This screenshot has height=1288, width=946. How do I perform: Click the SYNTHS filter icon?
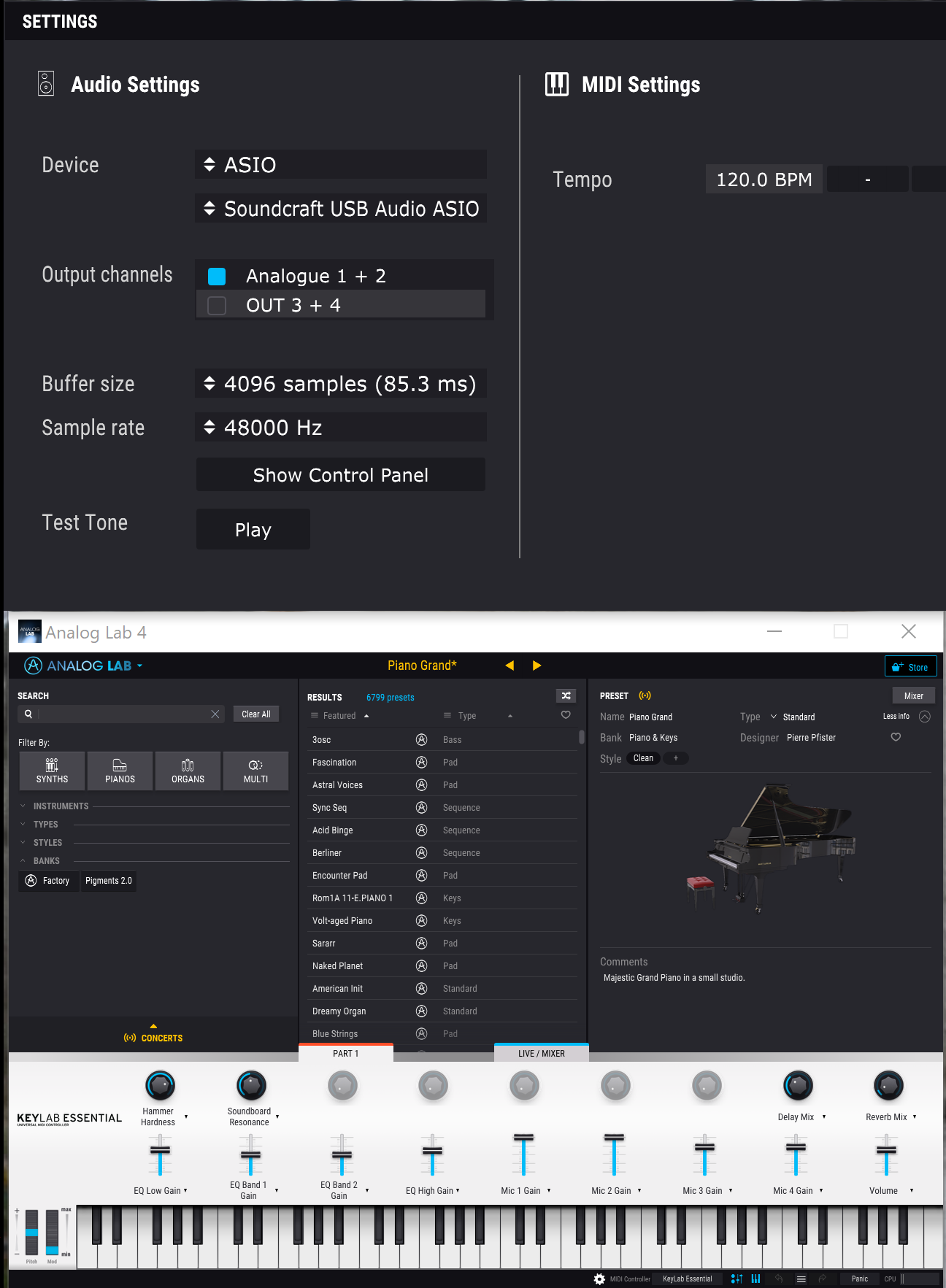click(x=52, y=771)
